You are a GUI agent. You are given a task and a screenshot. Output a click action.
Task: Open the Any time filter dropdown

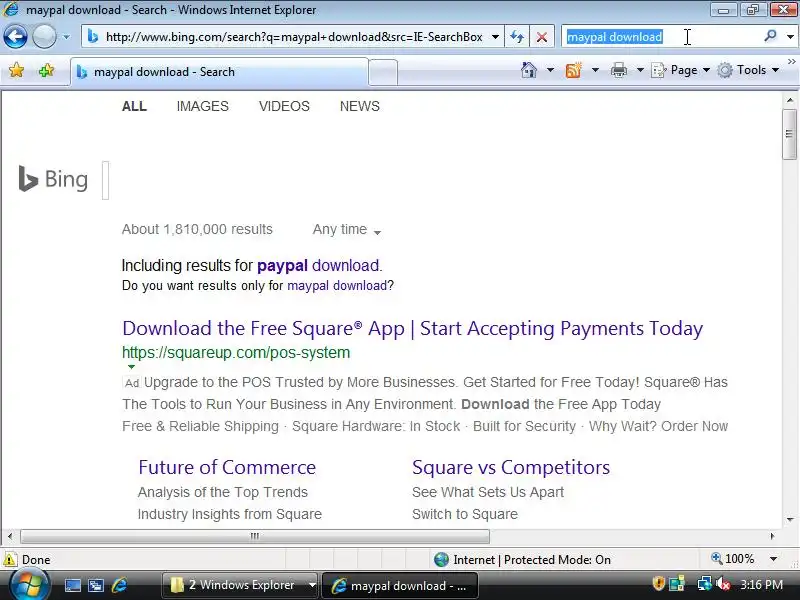pos(347,230)
